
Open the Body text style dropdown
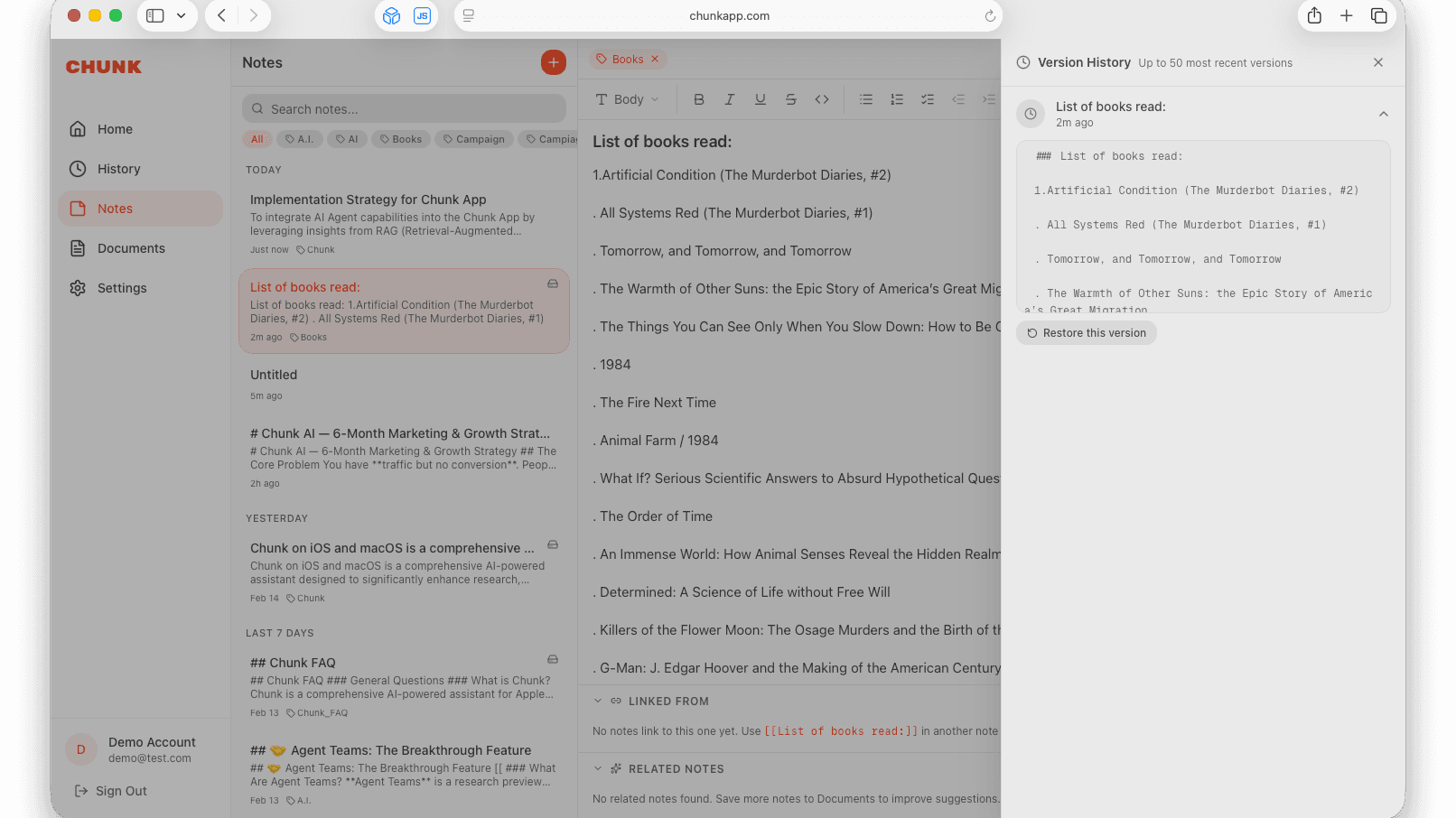click(x=628, y=99)
